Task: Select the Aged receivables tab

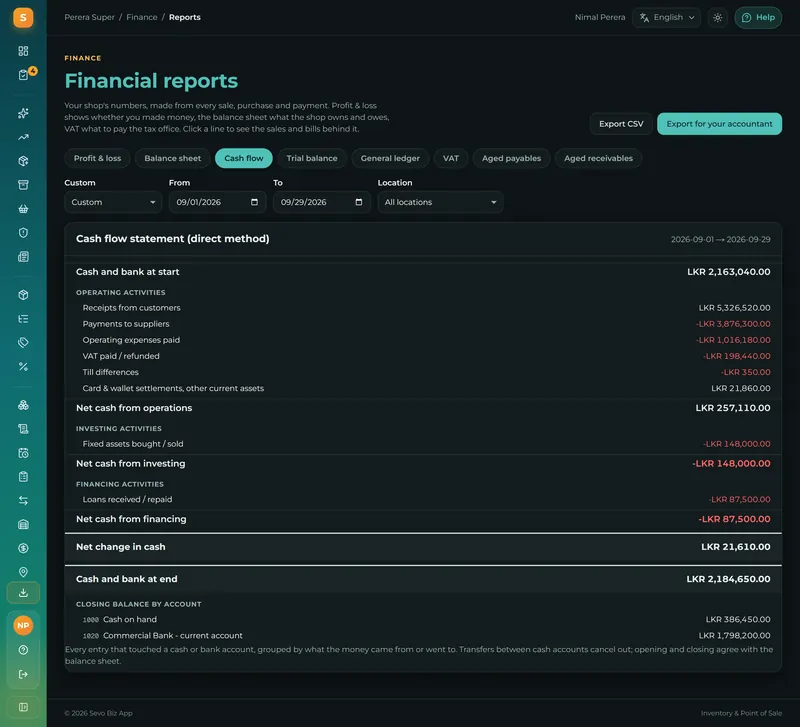Action: pyautogui.click(x=598, y=158)
